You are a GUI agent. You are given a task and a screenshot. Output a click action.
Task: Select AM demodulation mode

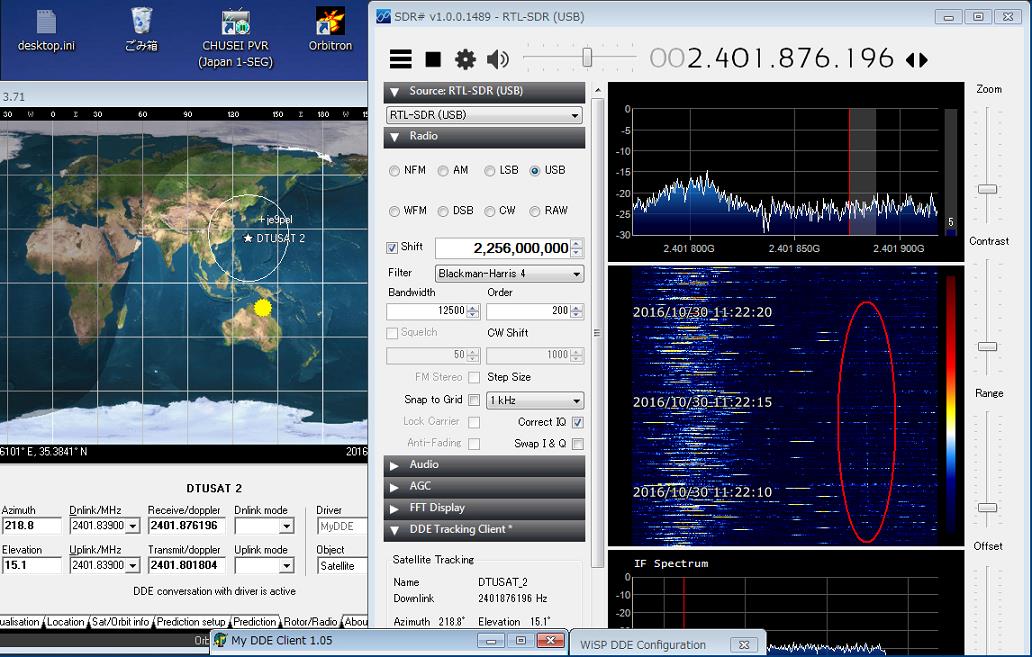coord(443,171)
